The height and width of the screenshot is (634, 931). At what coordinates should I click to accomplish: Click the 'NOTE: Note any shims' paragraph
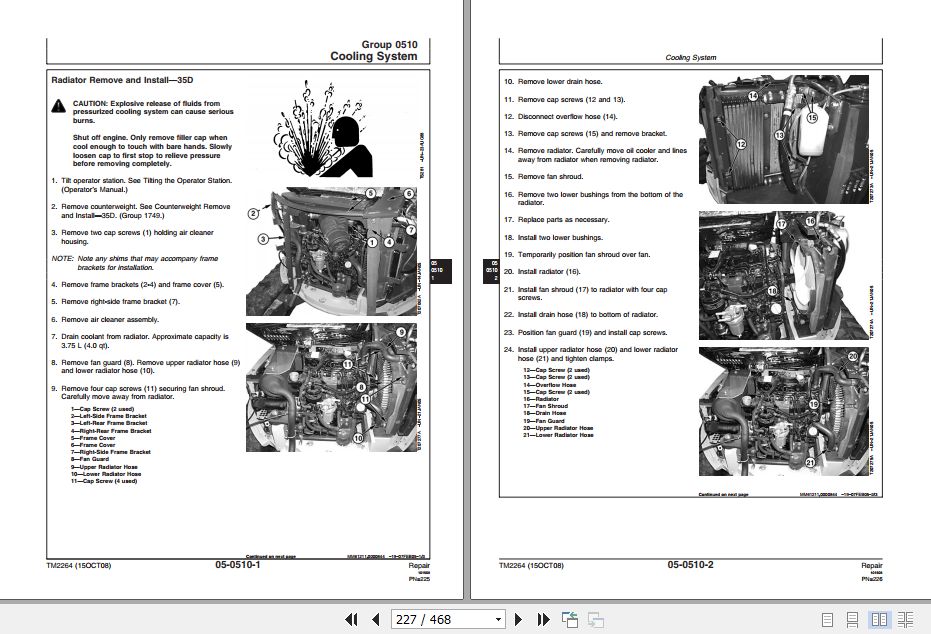point(135,263)
